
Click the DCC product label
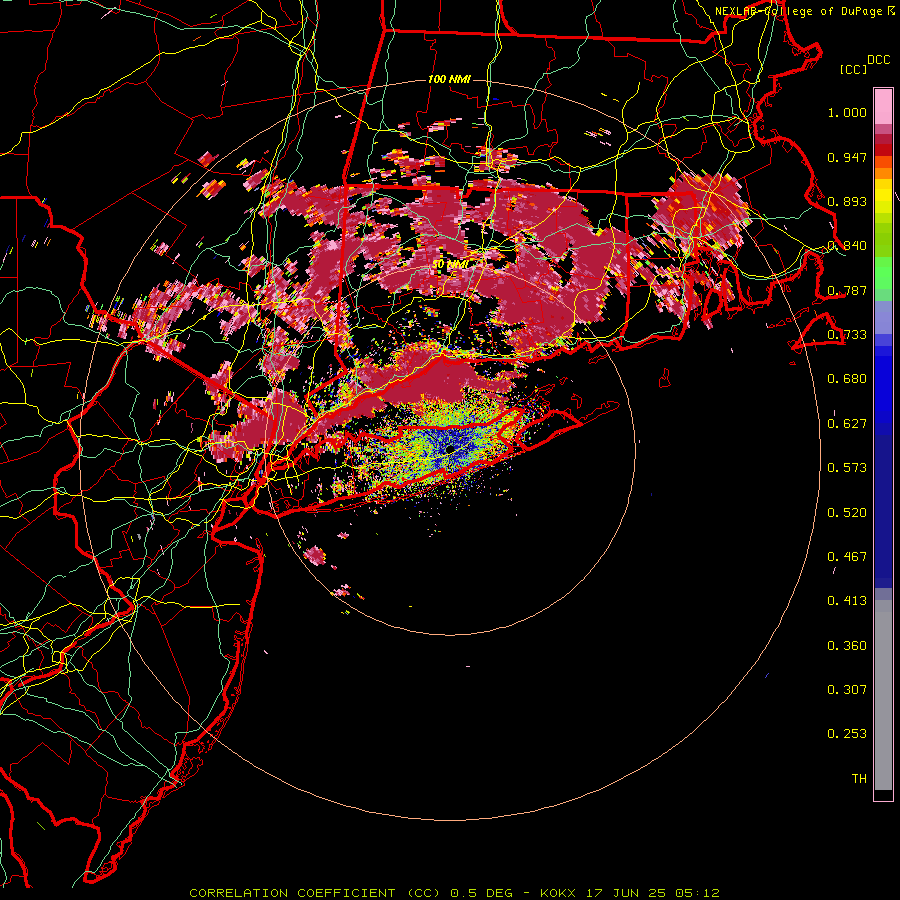[878, 60]
